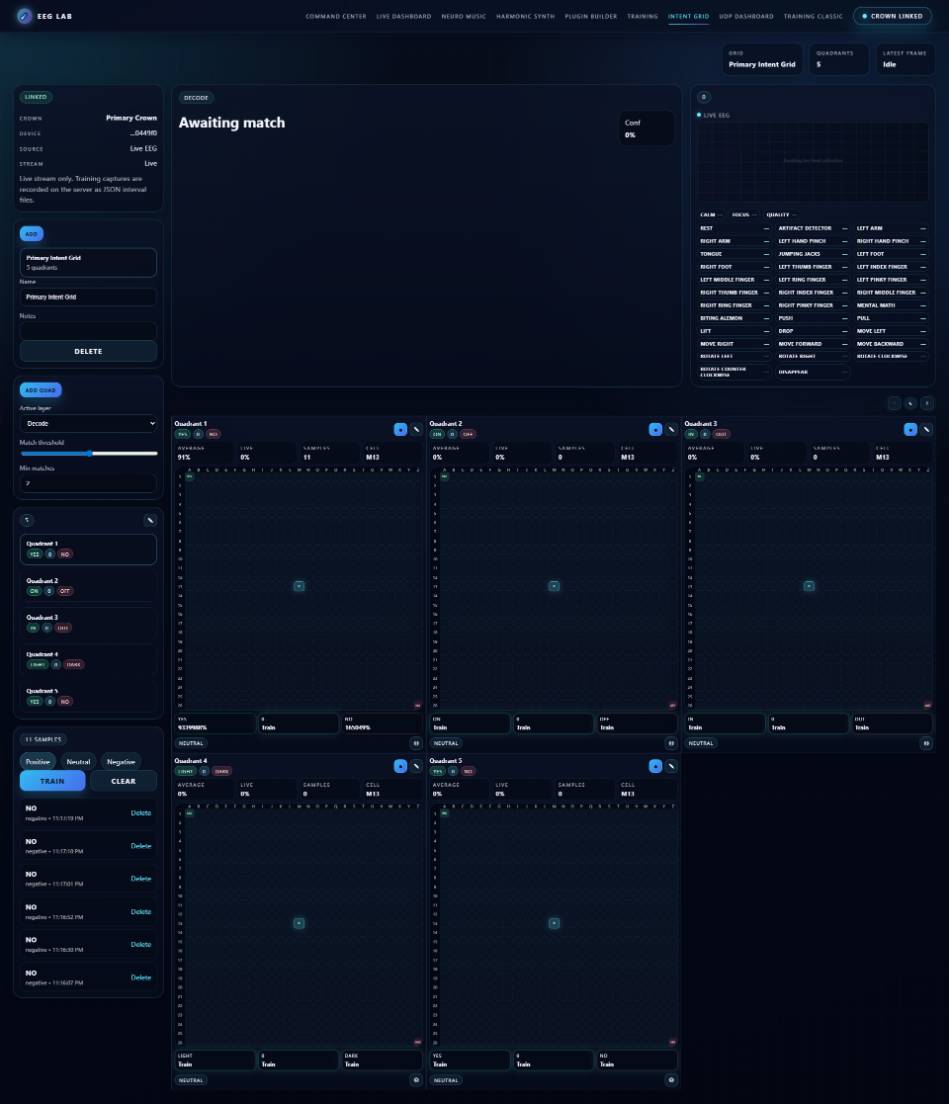Click Quadrant 1 bottom-right round icon
The width and height of the screenshot is (949, 1104).
pyautogui.click(x=416, y=743)
